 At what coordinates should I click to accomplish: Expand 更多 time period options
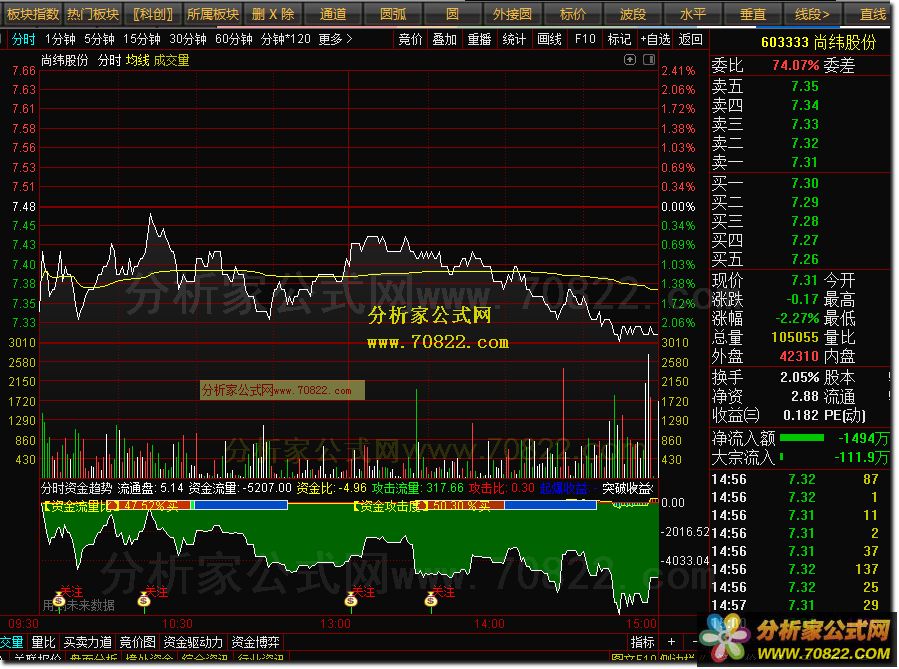[335, 39]
